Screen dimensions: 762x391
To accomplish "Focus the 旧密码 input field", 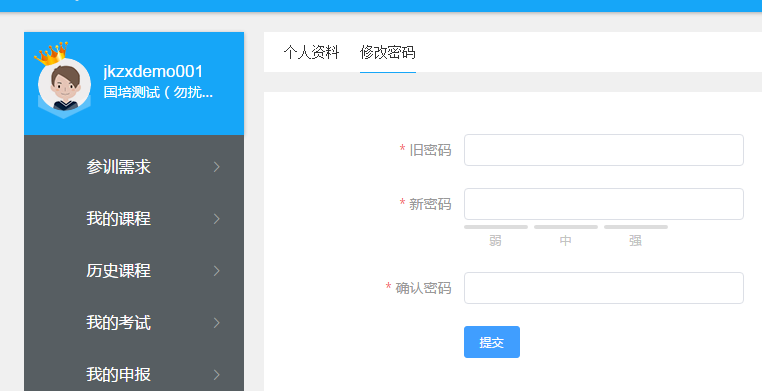I will coord(604,150).
